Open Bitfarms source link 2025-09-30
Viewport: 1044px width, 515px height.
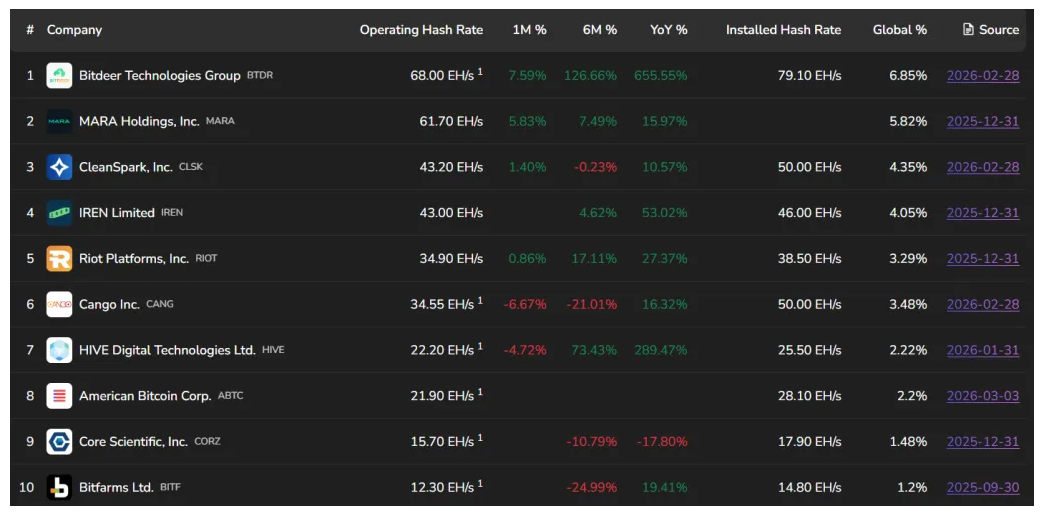pos(983,487)
